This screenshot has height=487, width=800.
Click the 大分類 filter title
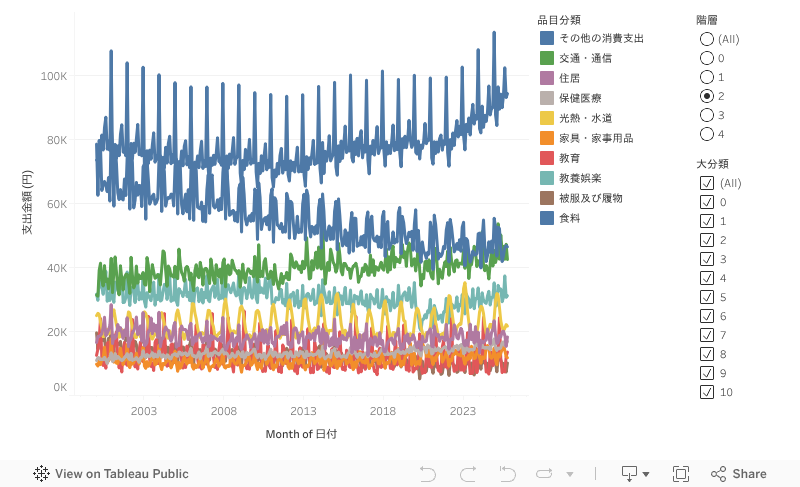coord(712,164)
